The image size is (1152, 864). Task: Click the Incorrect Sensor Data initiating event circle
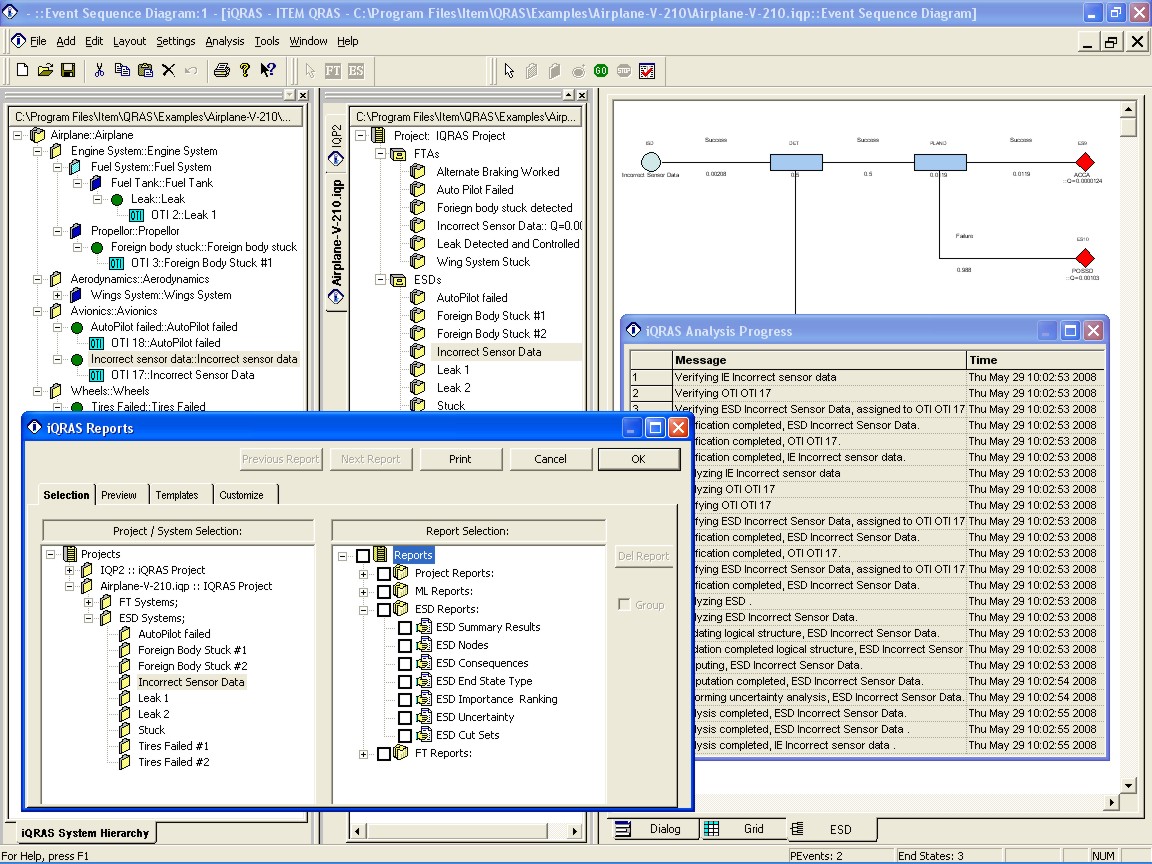click(651, 162)
